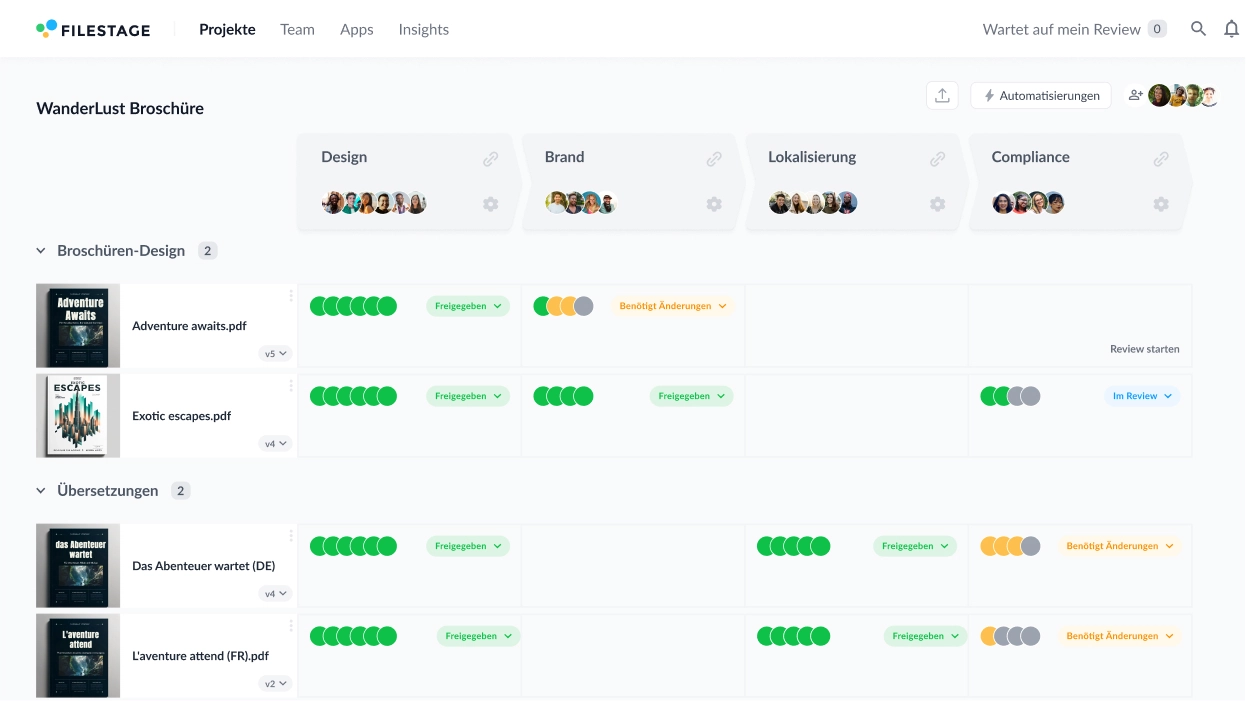Click the Review starten link

(x=1145, y=348)
